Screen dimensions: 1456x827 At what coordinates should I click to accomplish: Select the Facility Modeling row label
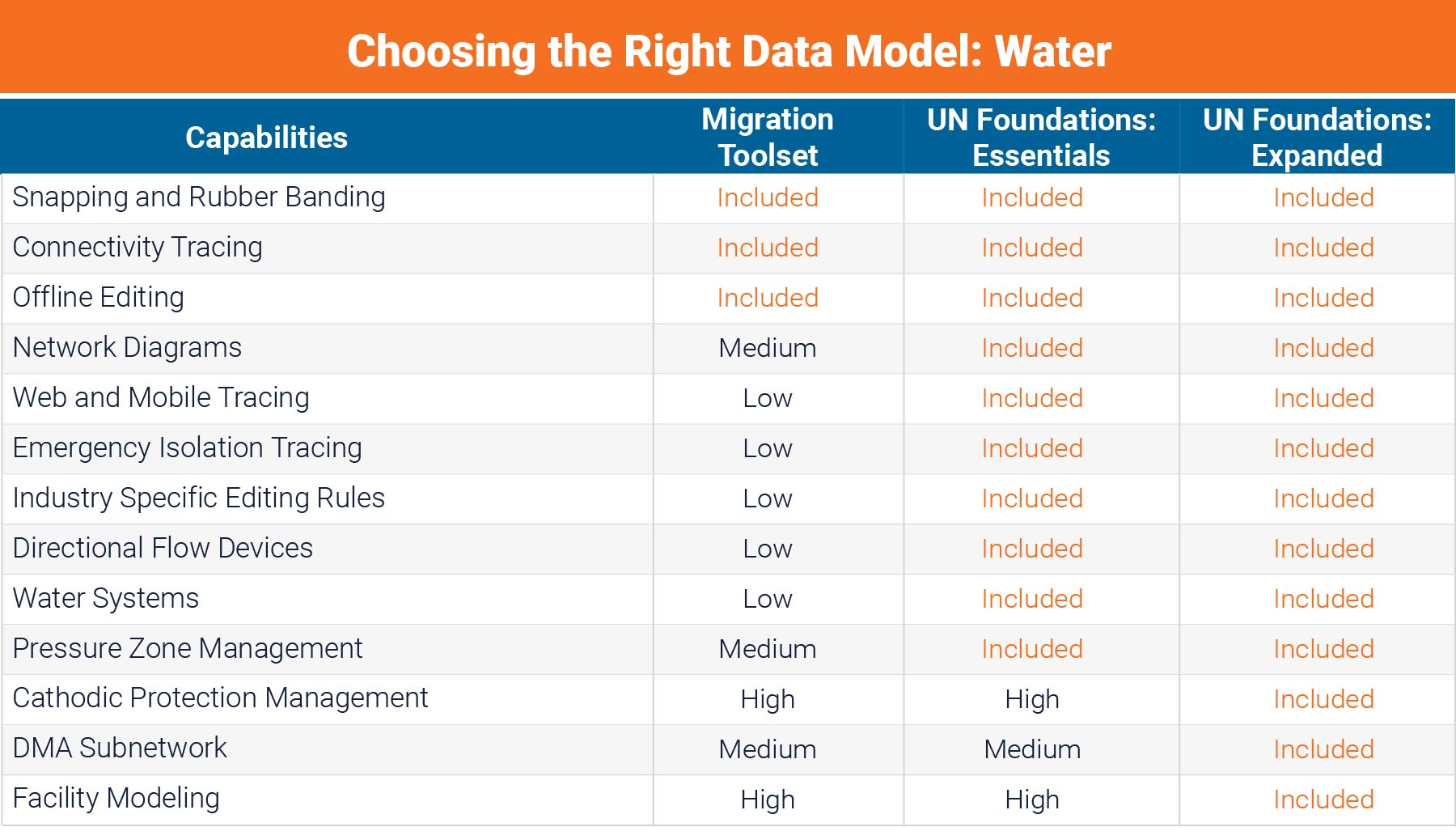[116, 799]
